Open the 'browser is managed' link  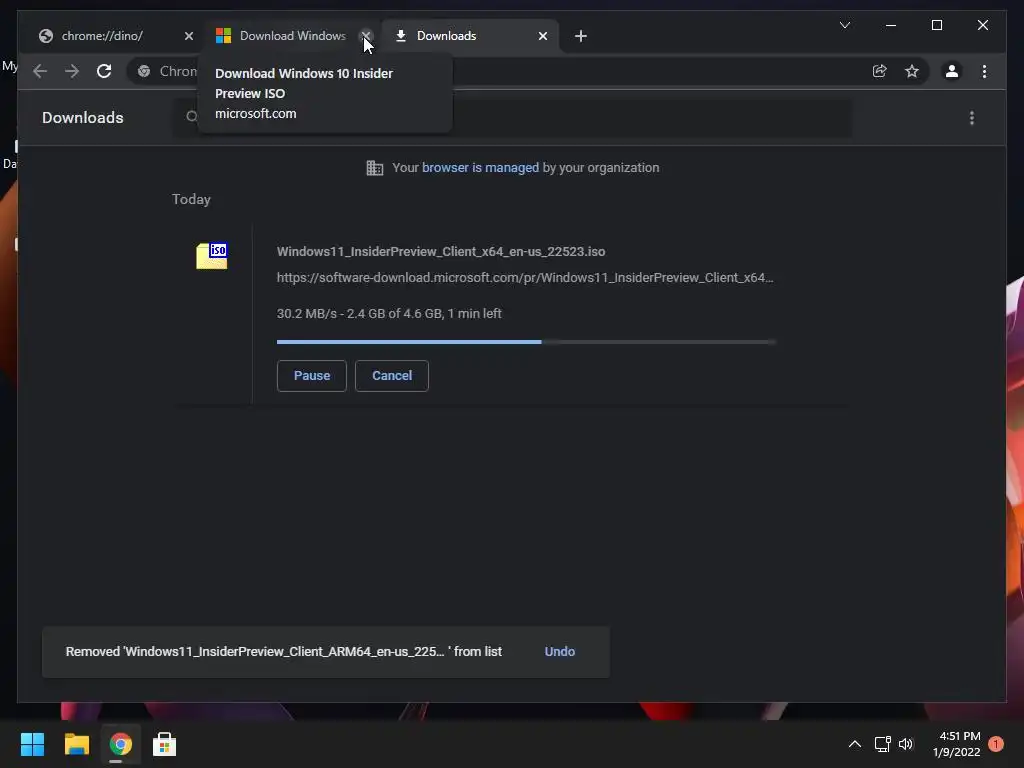[x=480, y=168]
